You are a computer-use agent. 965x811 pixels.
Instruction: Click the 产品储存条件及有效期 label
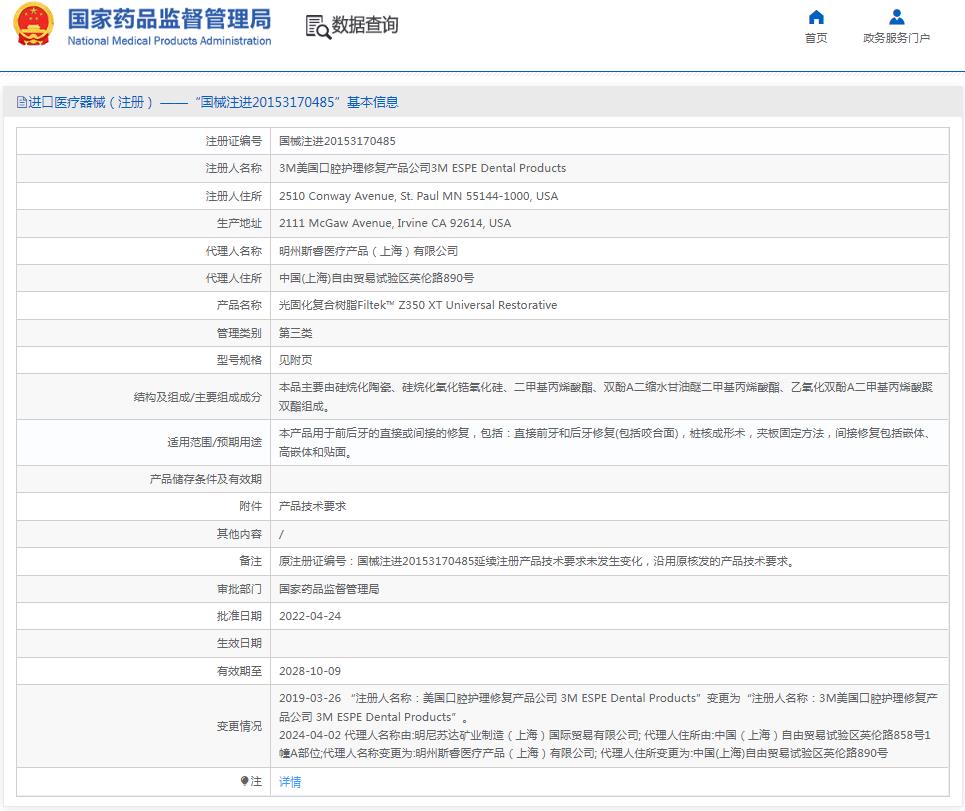(x=206, y=479)
